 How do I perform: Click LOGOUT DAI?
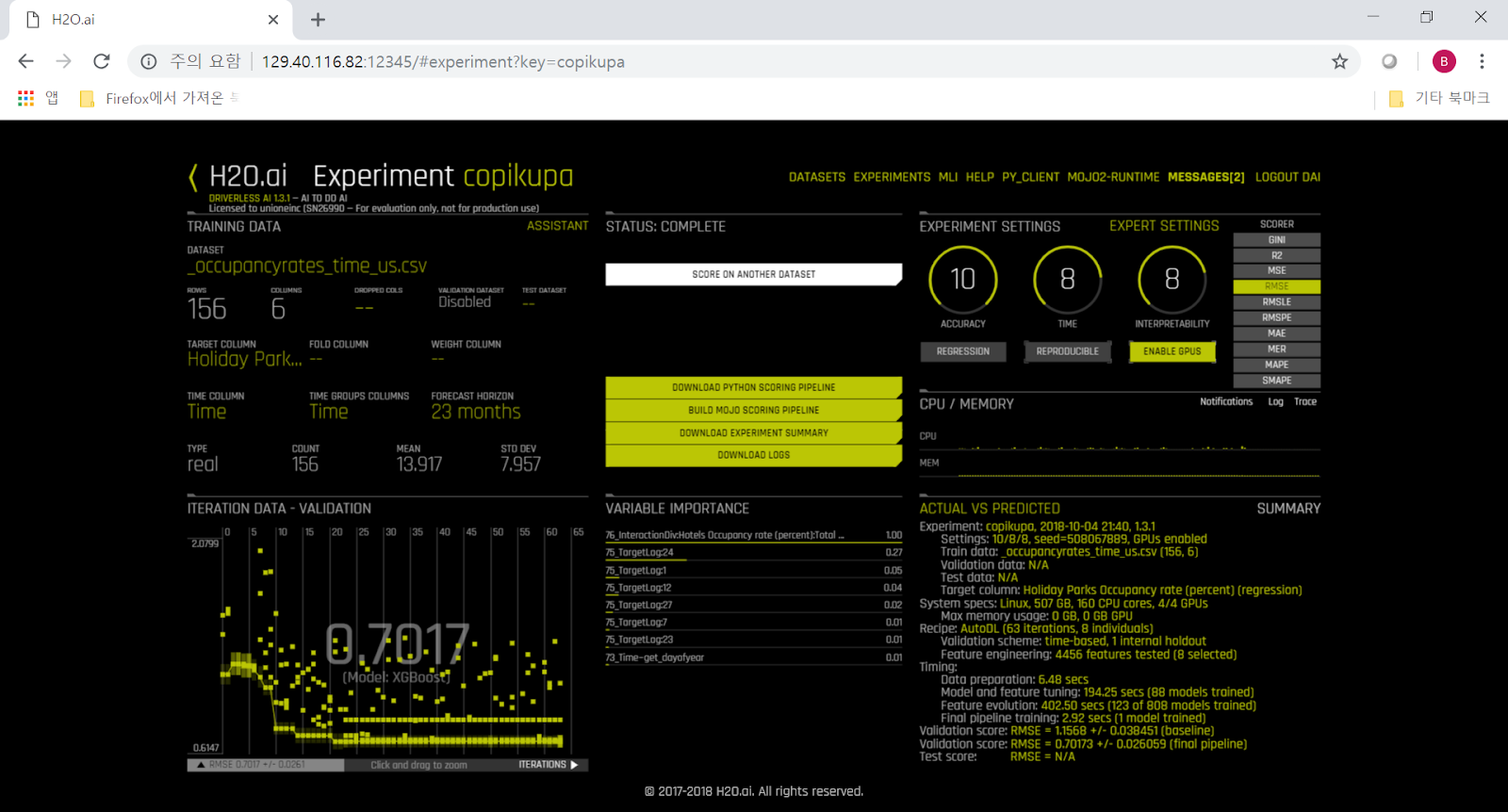point(1287,177)
